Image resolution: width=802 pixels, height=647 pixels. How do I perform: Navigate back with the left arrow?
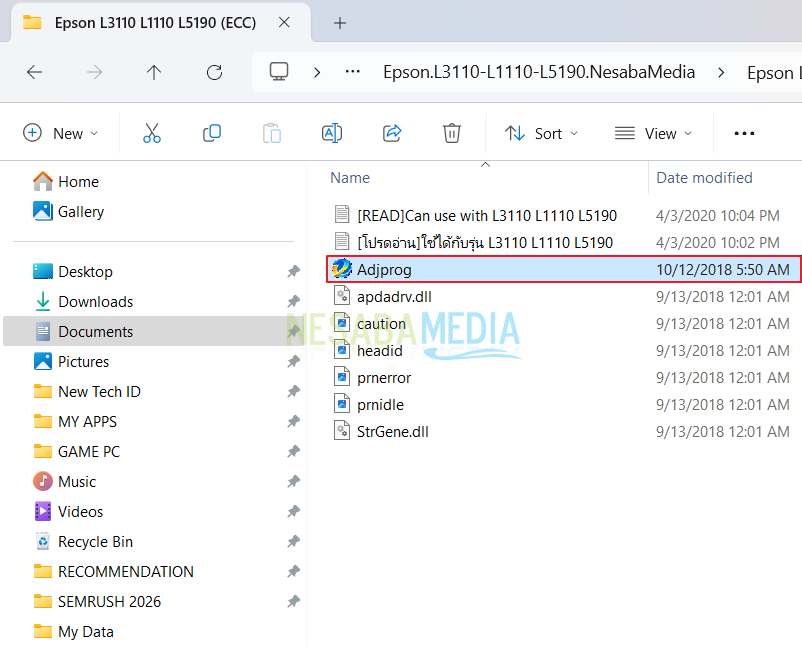(34, 72)
